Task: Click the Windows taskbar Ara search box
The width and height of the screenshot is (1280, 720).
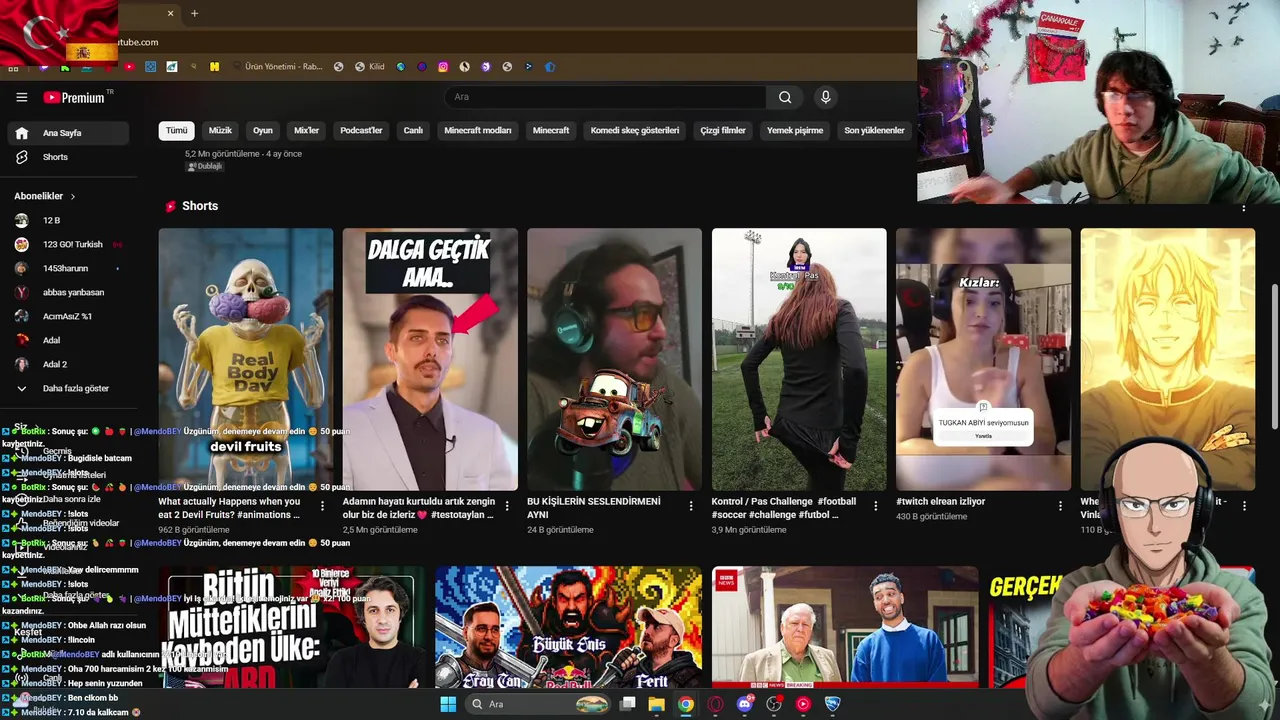Action: click(540, 704)
